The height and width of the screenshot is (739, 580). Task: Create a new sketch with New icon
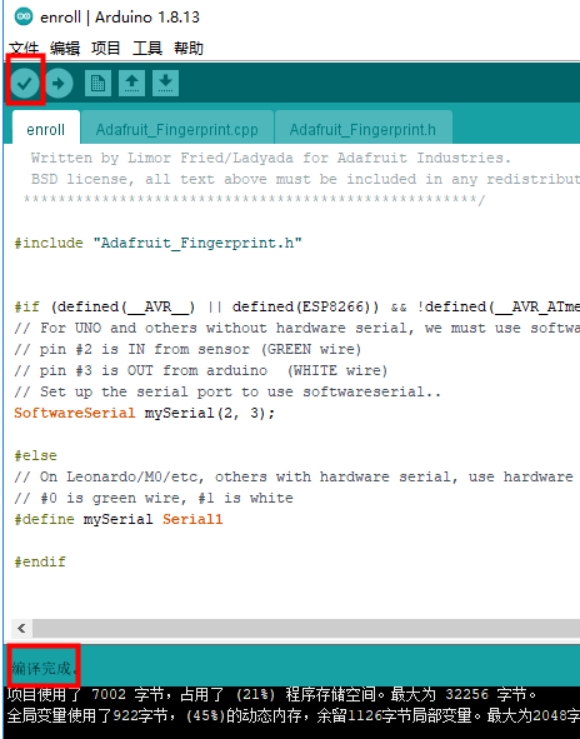tap(98, 83)
